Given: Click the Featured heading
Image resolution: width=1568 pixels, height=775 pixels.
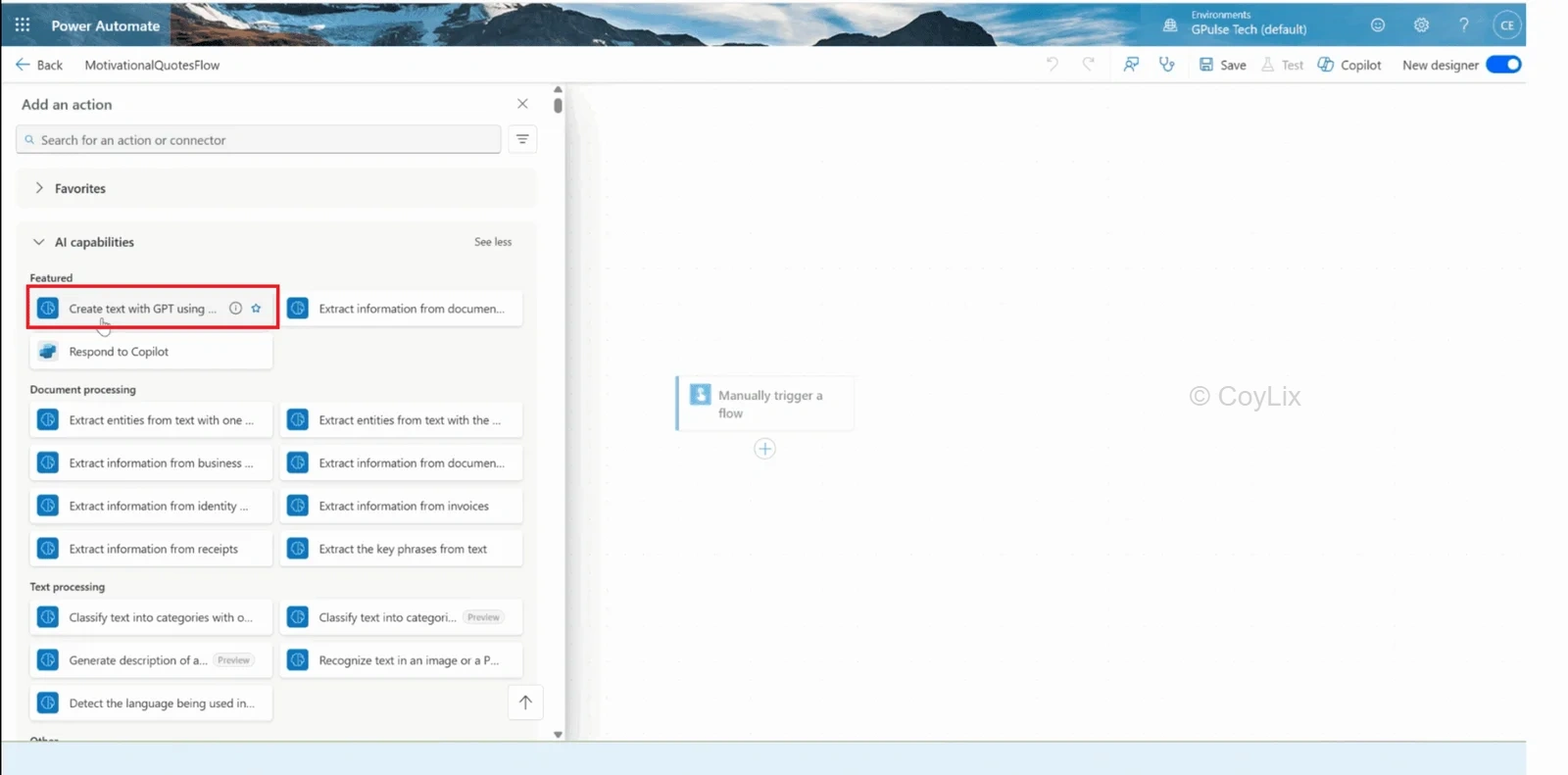Looking at the screenshot, I should 51,278.
